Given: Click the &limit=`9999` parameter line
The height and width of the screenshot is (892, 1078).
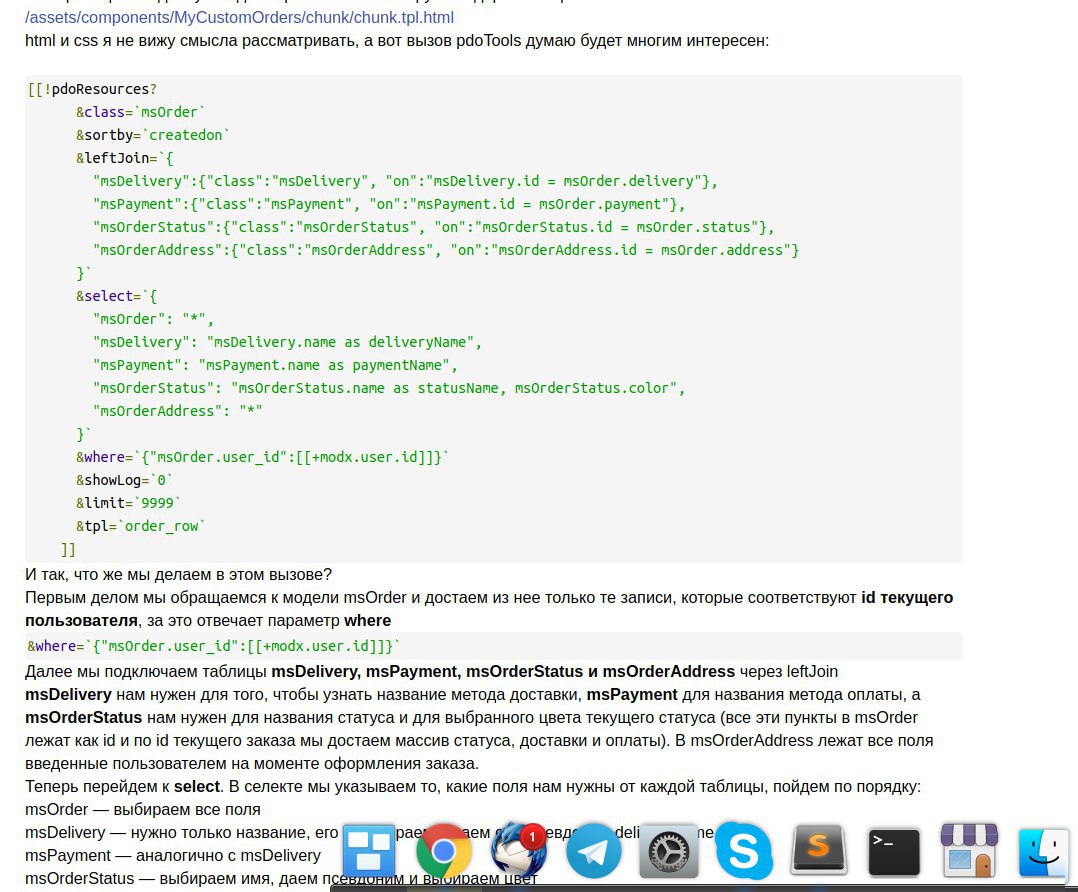Looking at the screenshot, I should coord(129,503).
